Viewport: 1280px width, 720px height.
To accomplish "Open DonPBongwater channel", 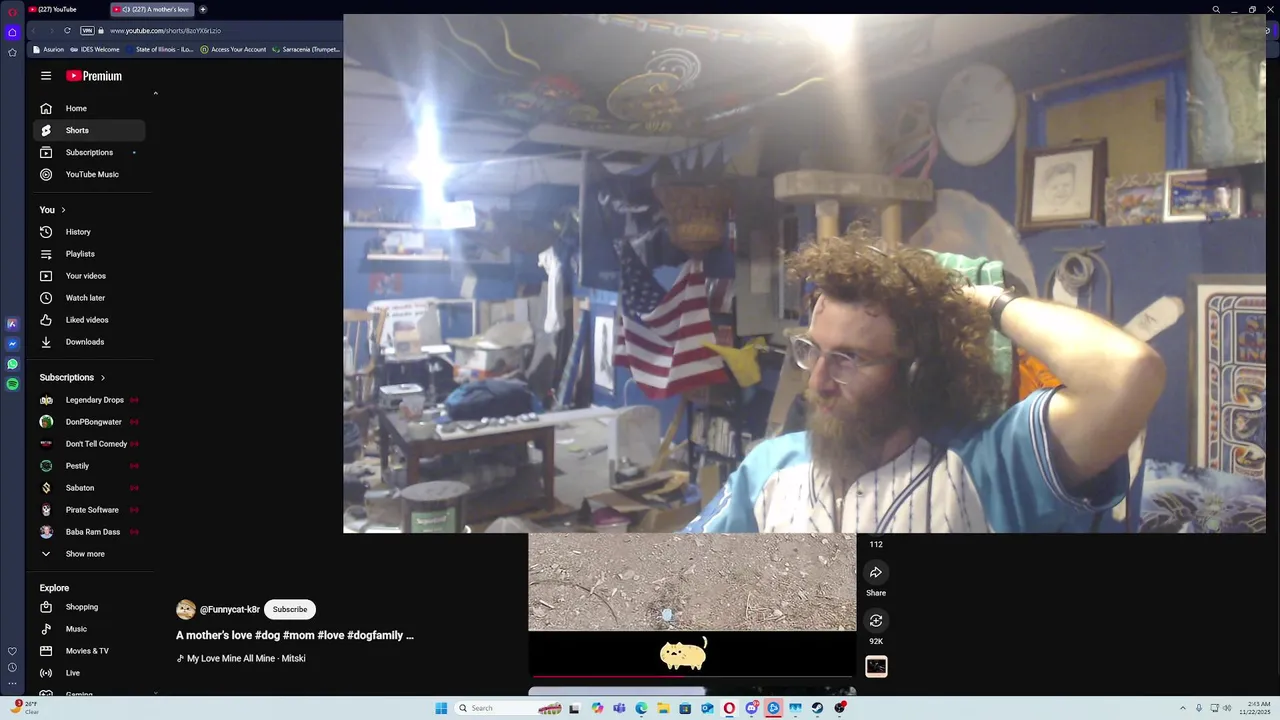I will click(x=89, y=422).
